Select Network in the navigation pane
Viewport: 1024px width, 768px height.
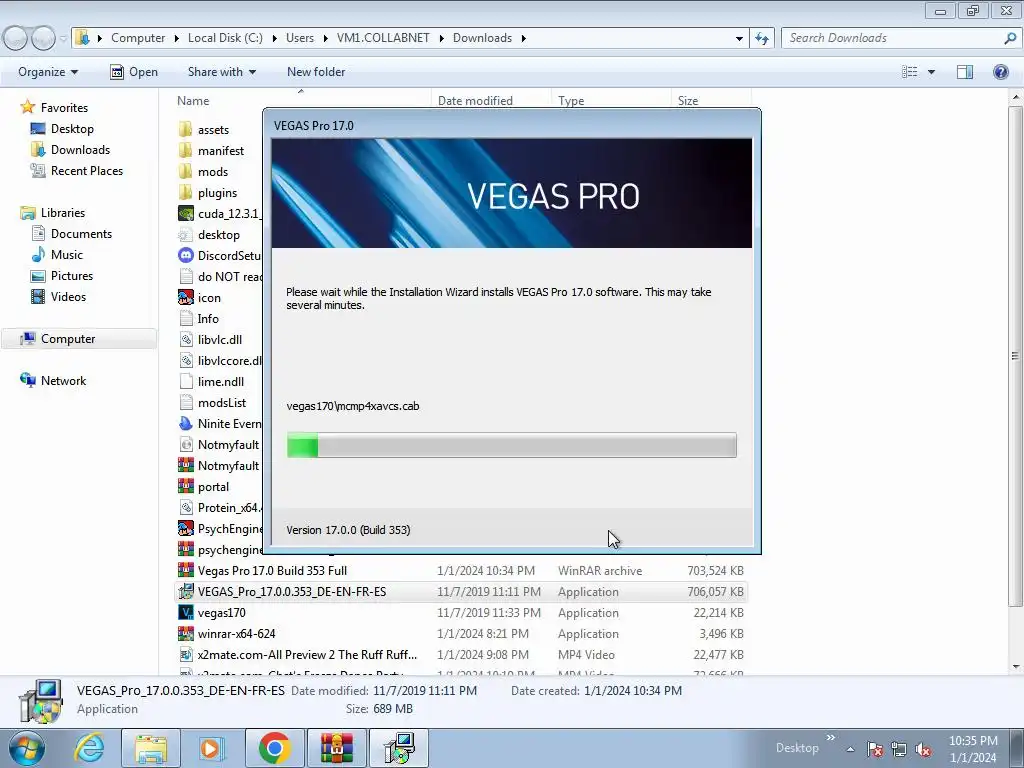pyautogui.click(x=63, y=381)
